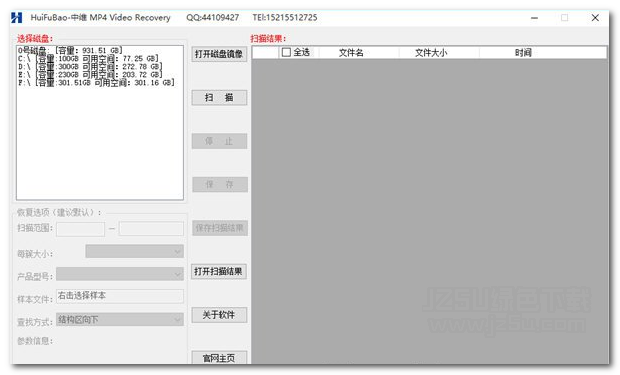Viewport: 620px width, 375px height.
Task: Expand the 产品型号 product model dropdown
Action: click(120, 274)
